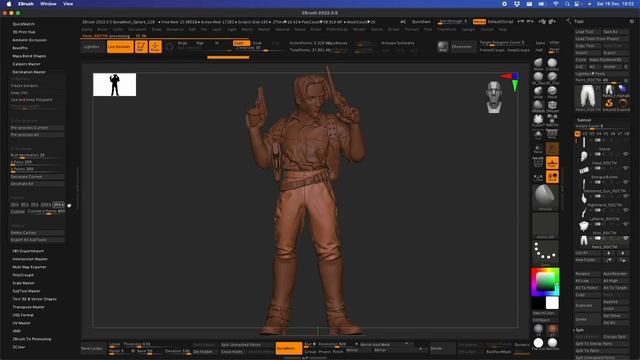Select the LeftArm_RDCTM subtool thumbnail
640x360 pixels.
click(x=584, y=212)
